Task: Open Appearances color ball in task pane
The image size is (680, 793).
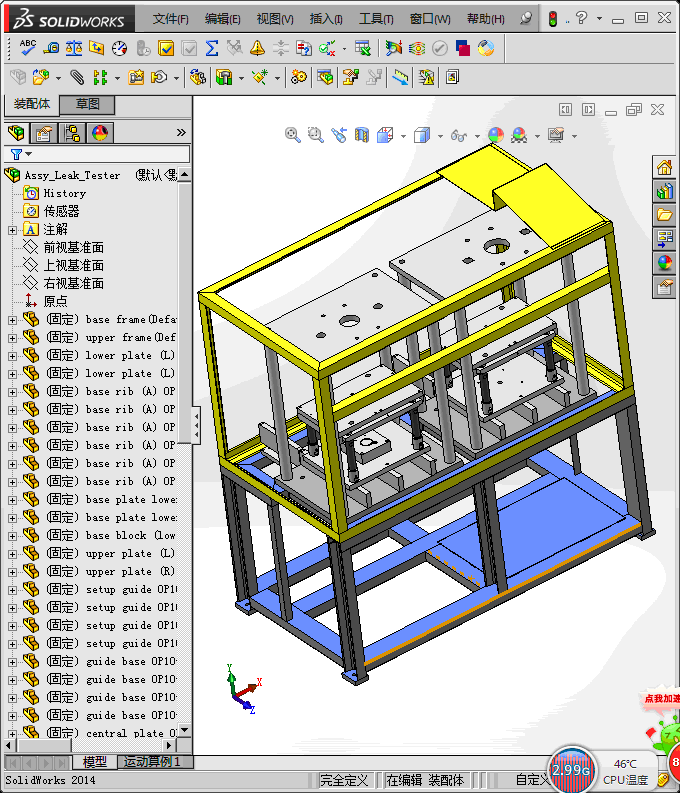Action: (664, 263)
